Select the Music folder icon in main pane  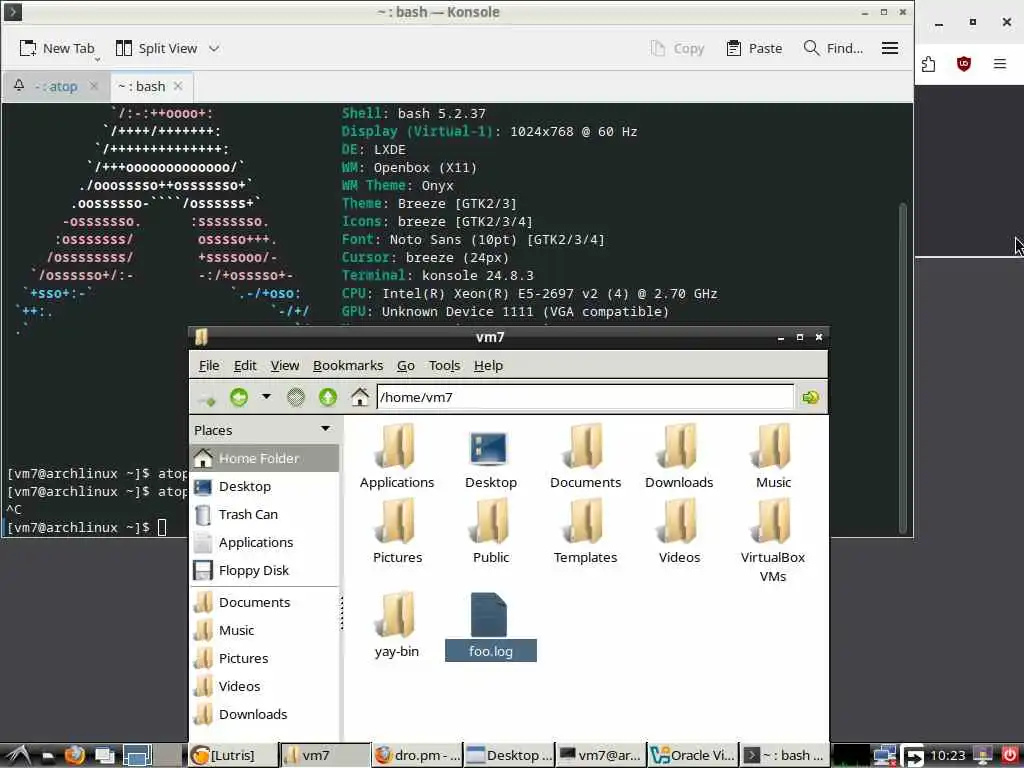tap(773, 447)
